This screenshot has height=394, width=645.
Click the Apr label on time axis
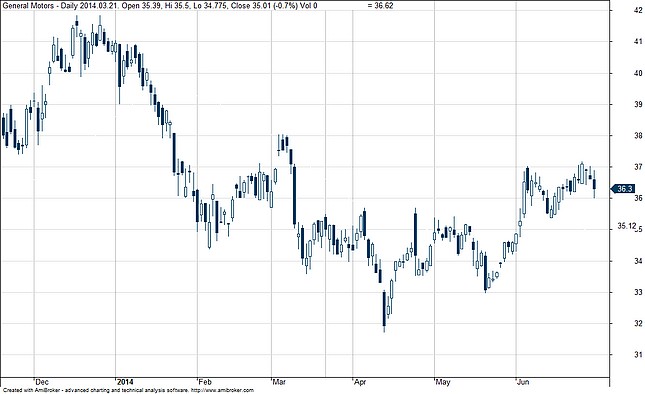click(x=360, y=382)
